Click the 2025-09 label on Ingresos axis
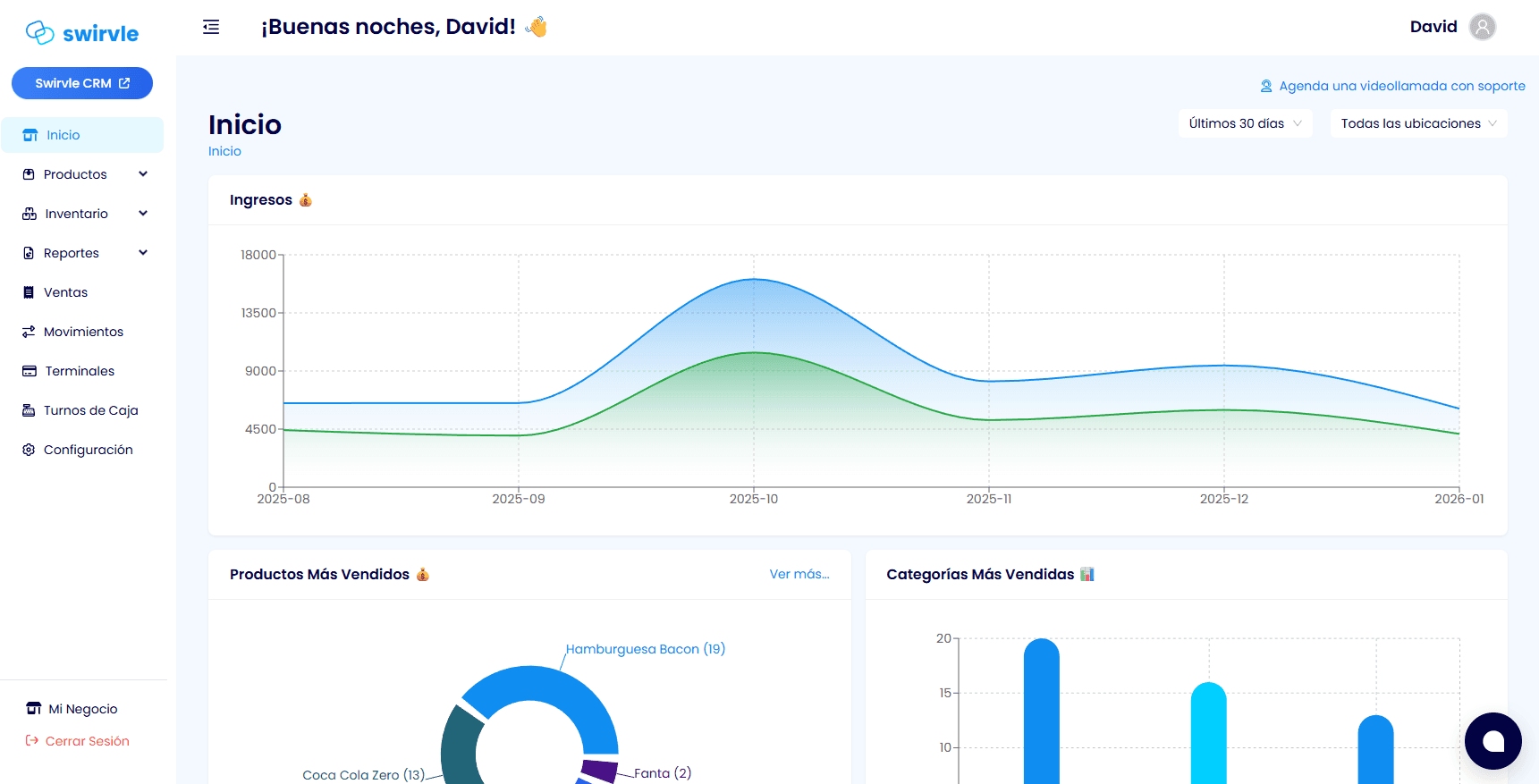The image size is (1539, 784). 519,499
